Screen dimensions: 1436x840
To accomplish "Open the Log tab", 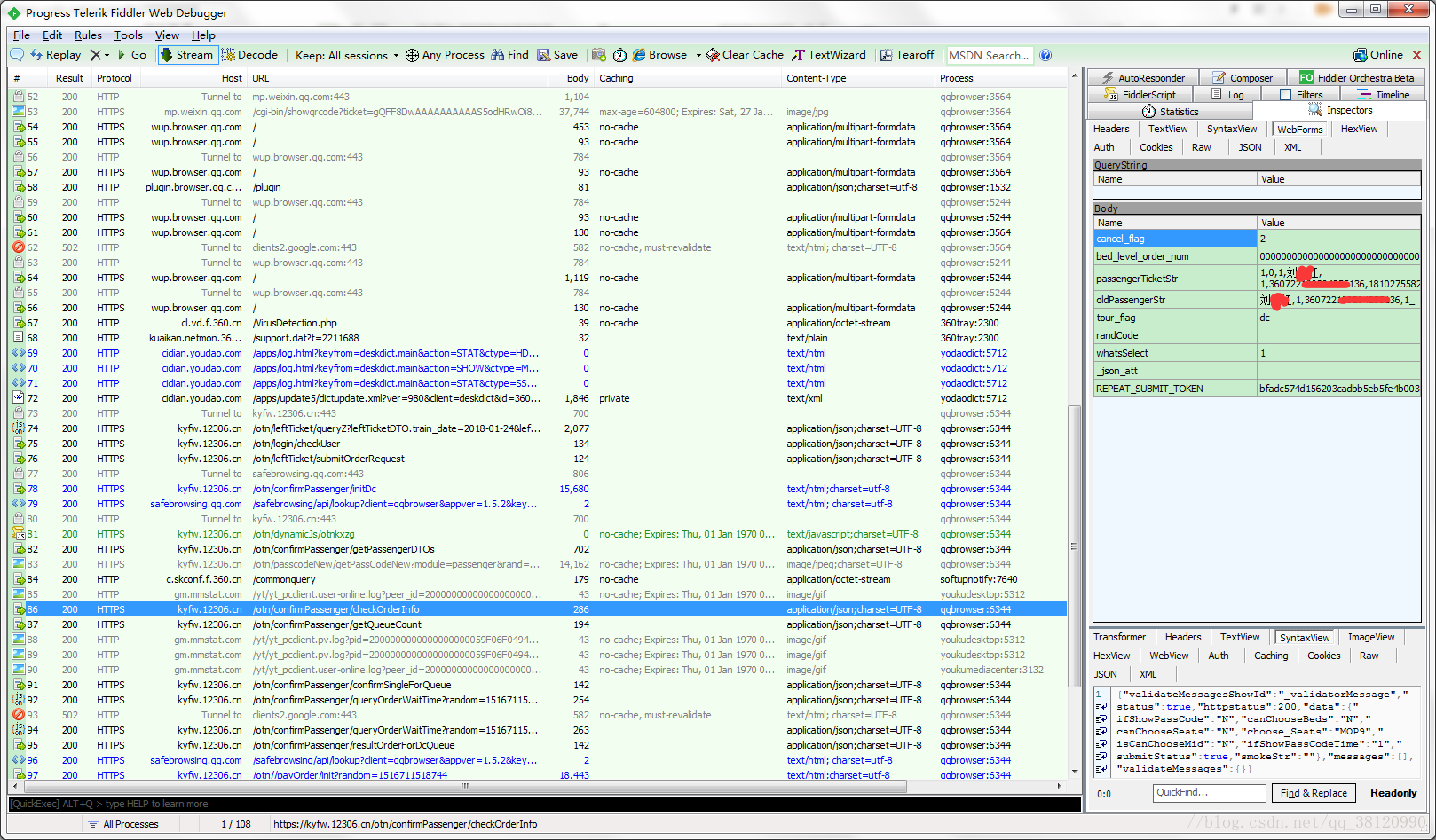I will tap(1227, 95).
